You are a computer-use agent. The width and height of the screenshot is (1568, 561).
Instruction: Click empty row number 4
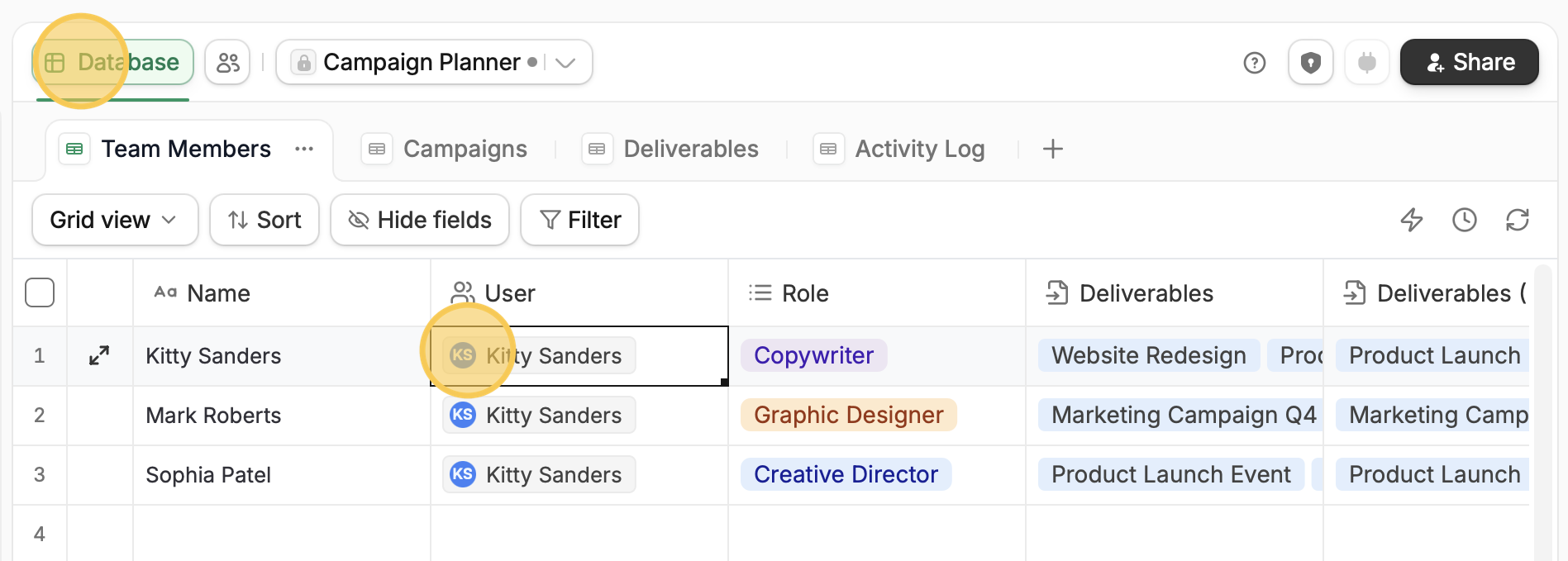pyautogui.click(x=39, y=534)
